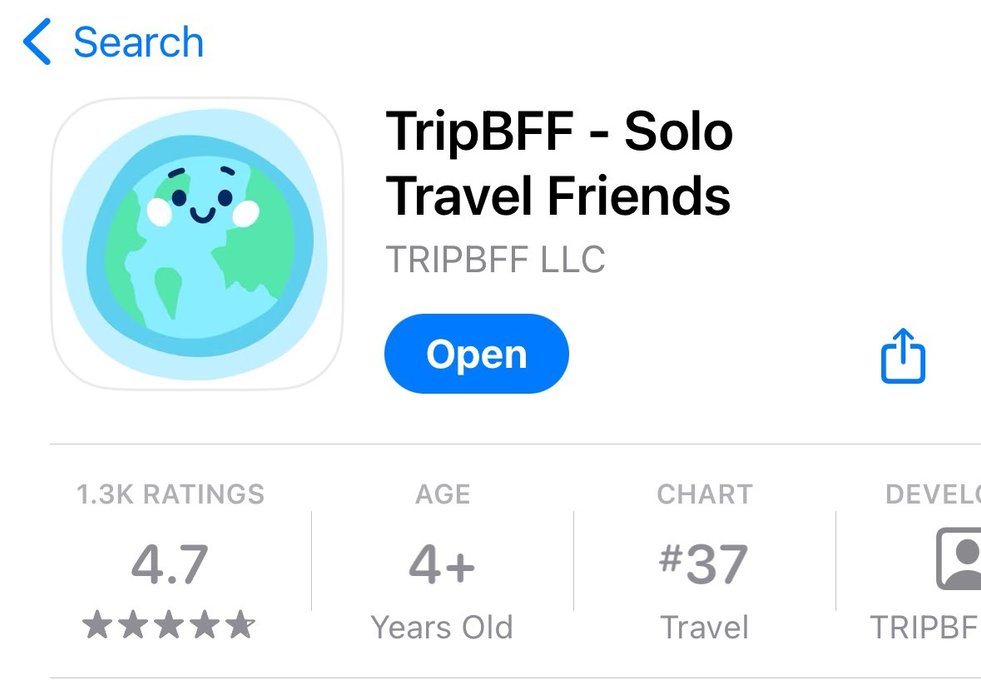Tap the back chevron arrow
This screenshot has height=700, width=981.
[37, 42]
